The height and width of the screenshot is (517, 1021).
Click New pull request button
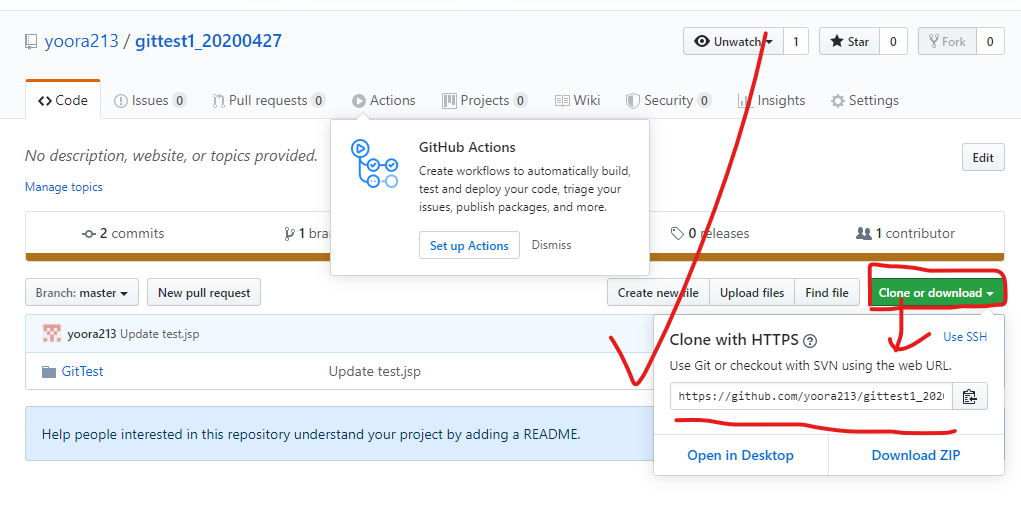tap(204, 293)
